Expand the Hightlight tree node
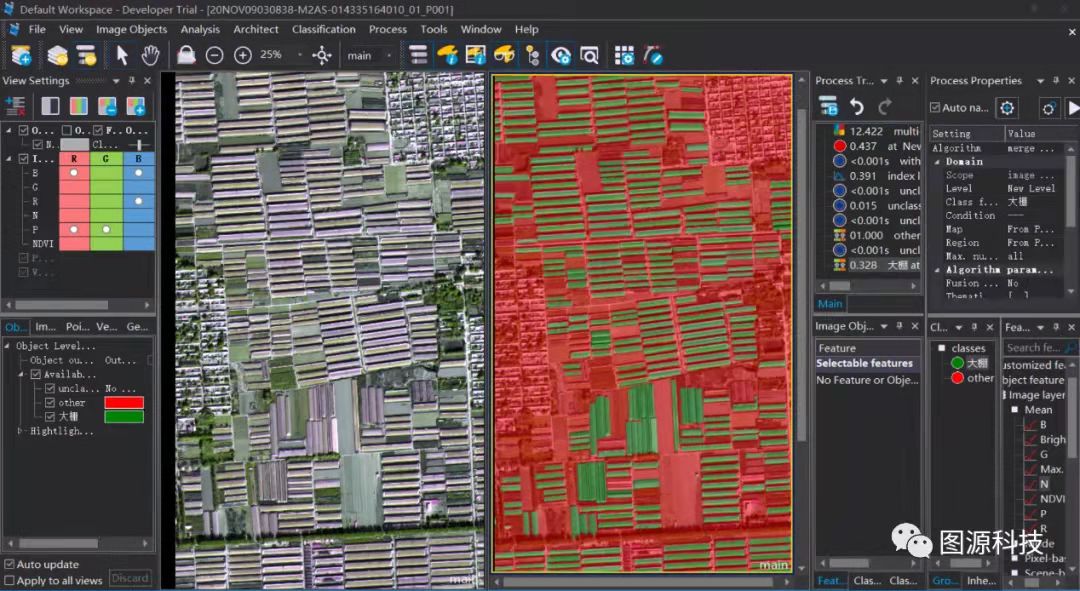This screenshot has height=591, width=1080. (x=21, y=431)
